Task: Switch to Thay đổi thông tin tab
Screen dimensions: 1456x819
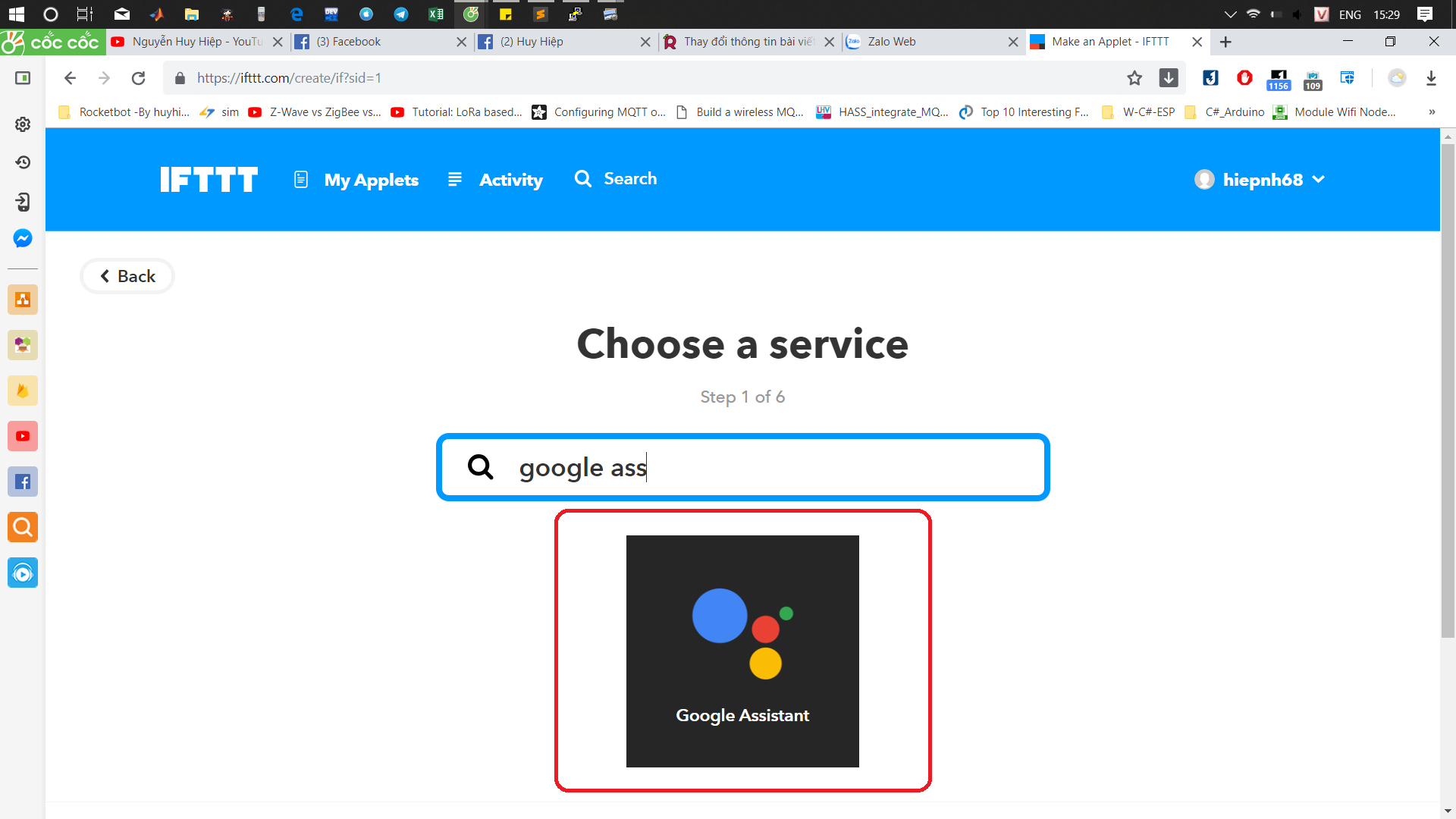Action: 748,42
